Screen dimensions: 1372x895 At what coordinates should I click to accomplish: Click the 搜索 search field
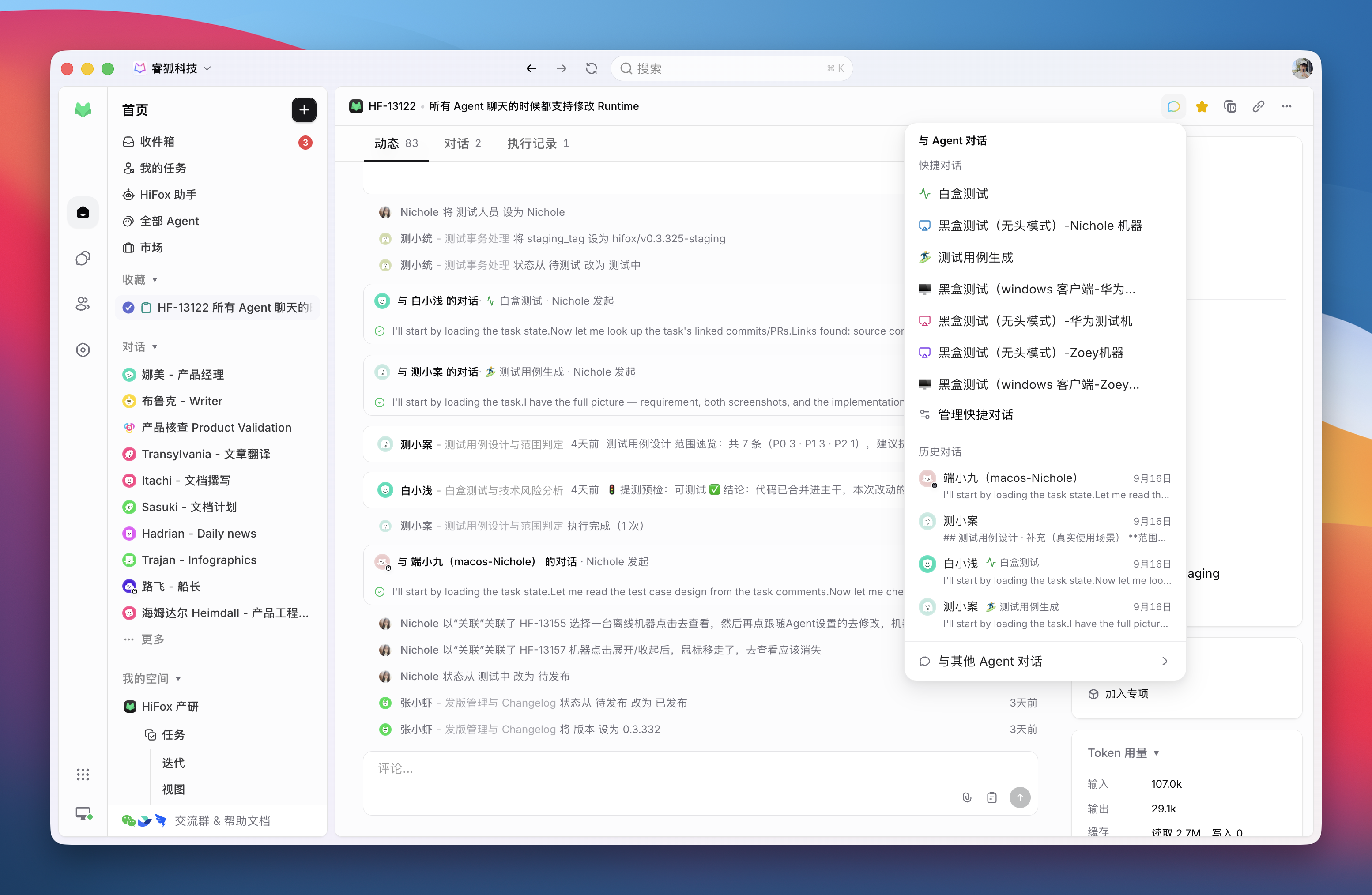[731, 68]
